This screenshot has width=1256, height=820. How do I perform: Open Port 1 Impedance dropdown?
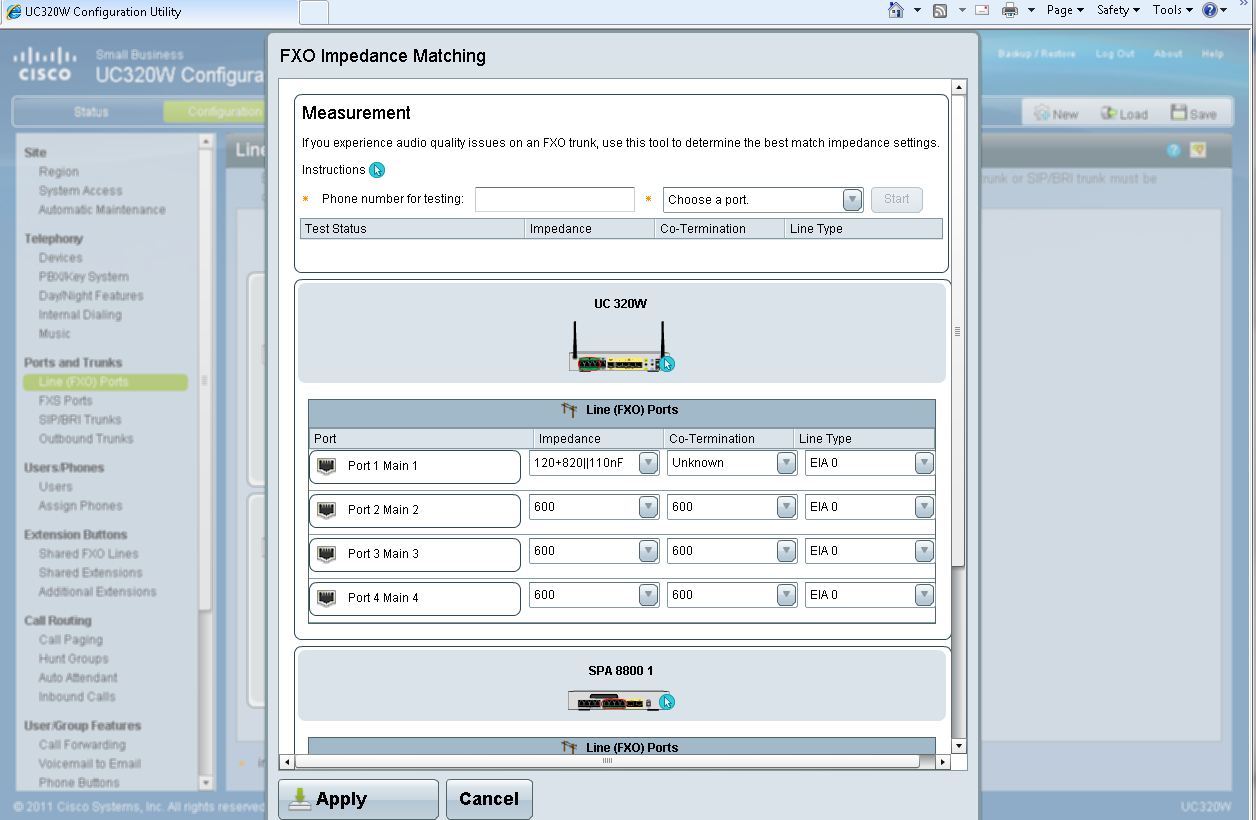point(648,463)
